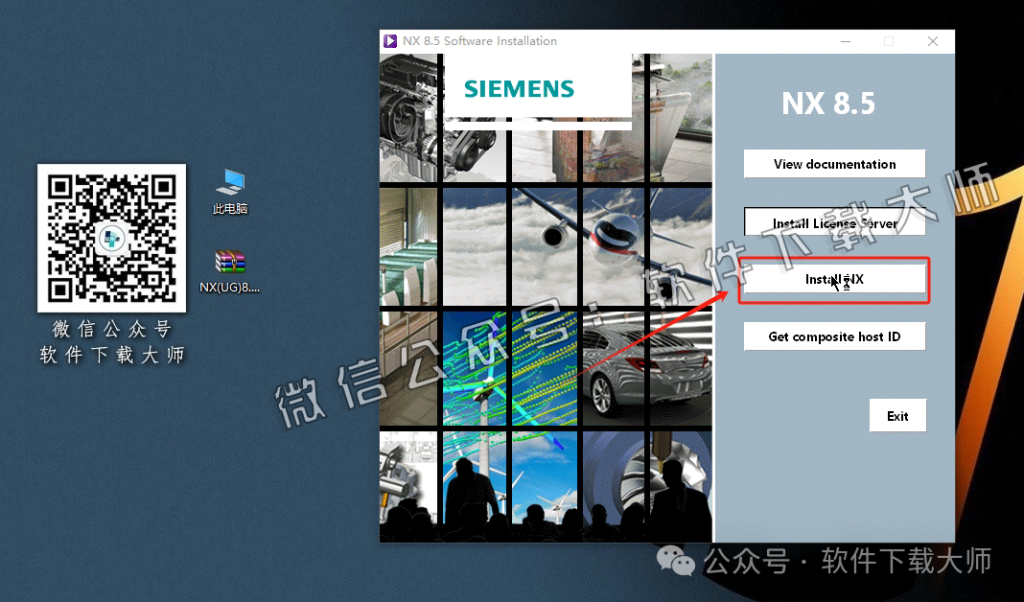The width and height of the screenshot is (1024, 602).
Task: Click Get composite host ID
Action: (834, 336)
